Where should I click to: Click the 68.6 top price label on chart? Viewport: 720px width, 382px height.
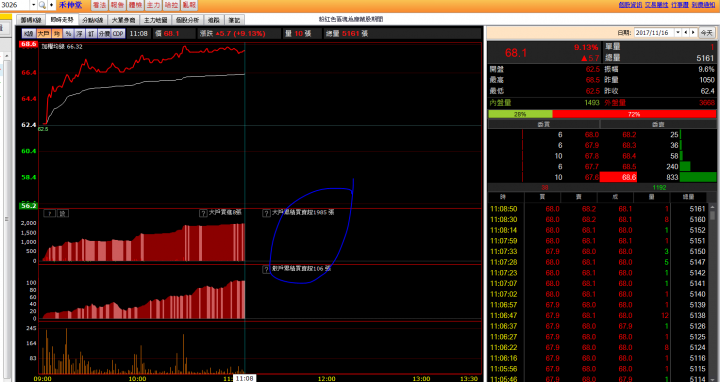click(x=28, y=44)
